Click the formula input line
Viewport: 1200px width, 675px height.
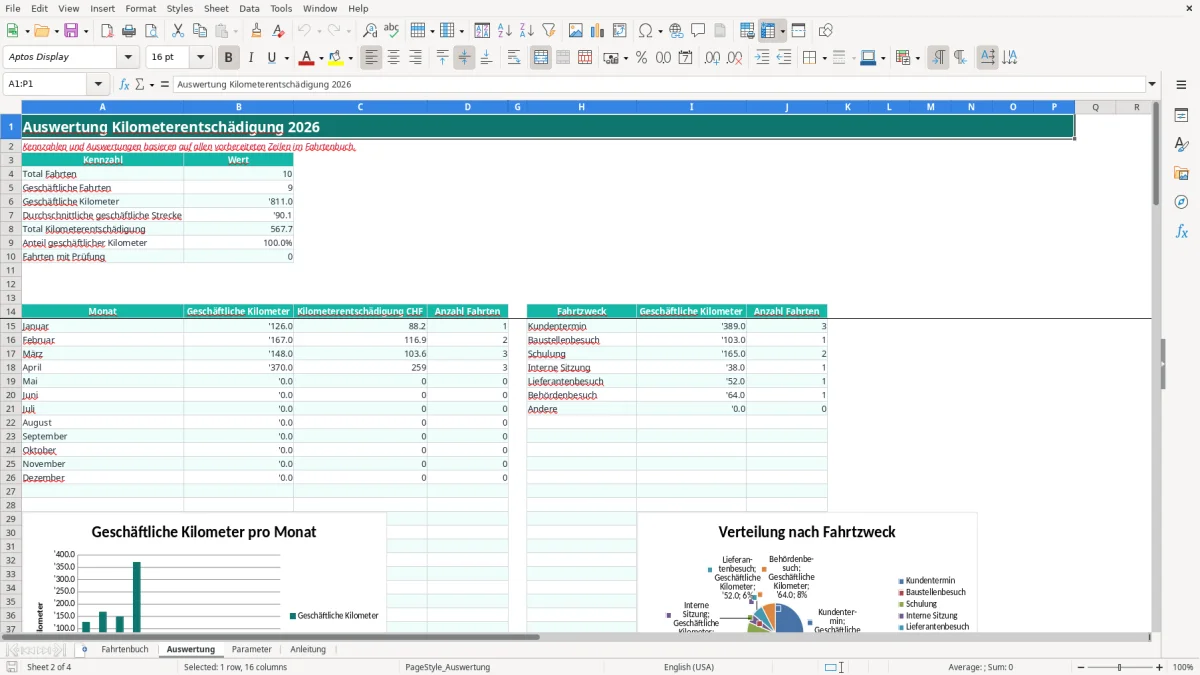coord(659,85)
